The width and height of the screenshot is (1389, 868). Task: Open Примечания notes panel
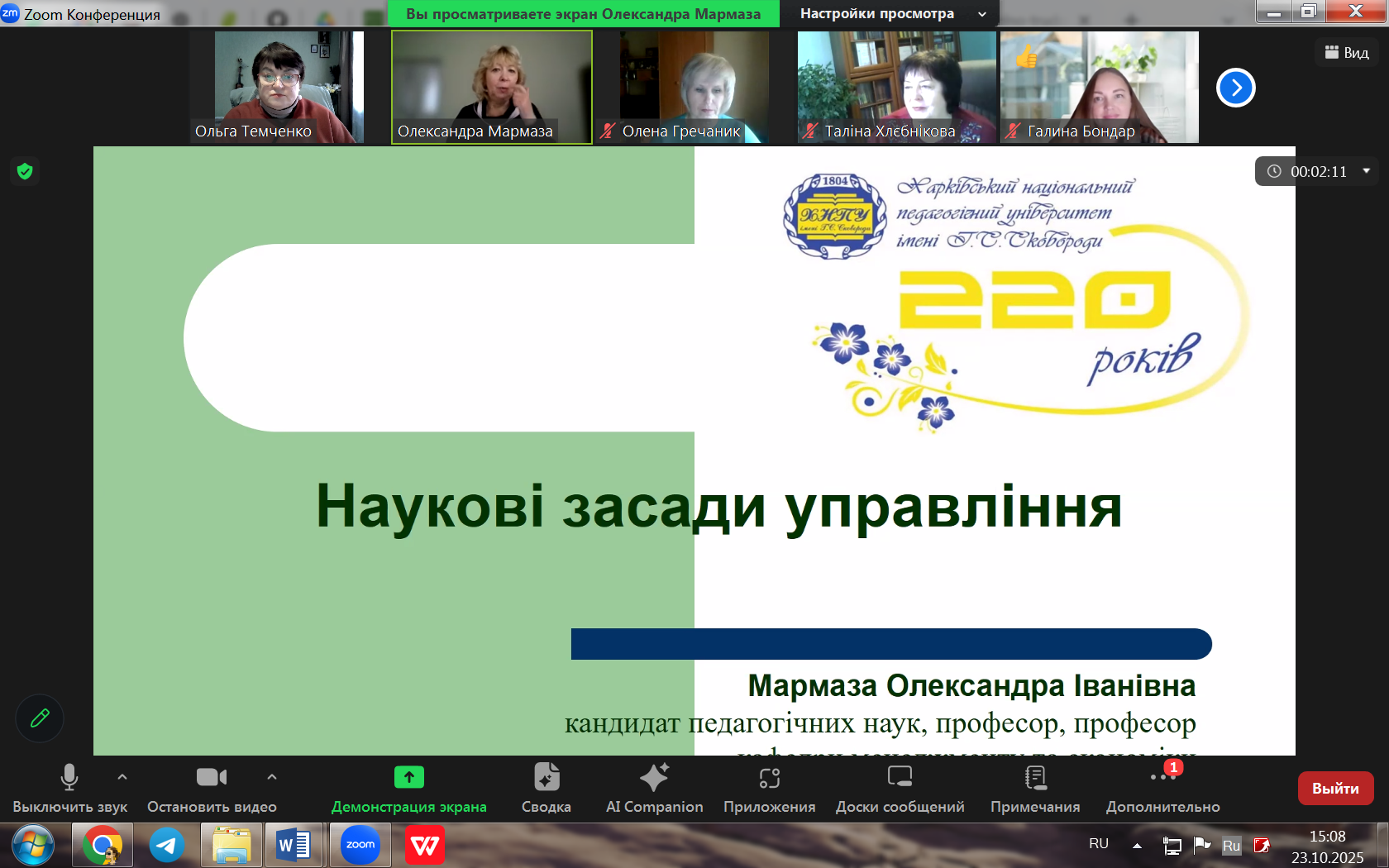pos(1035,788)
